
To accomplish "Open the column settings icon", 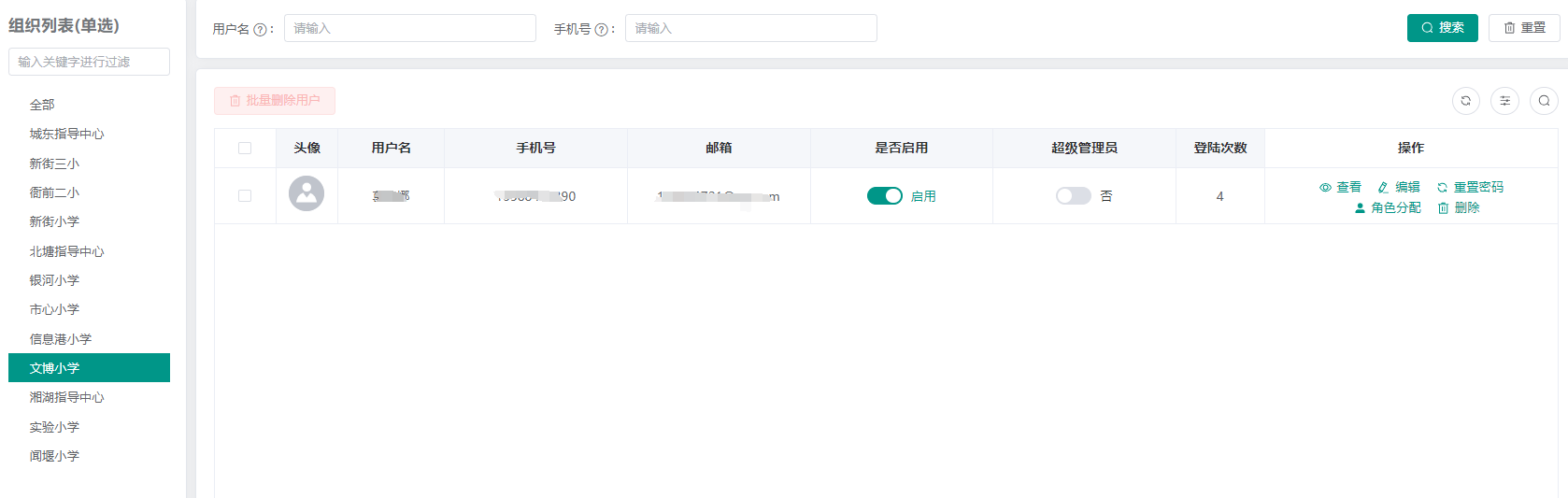I will click(1504, 101).
